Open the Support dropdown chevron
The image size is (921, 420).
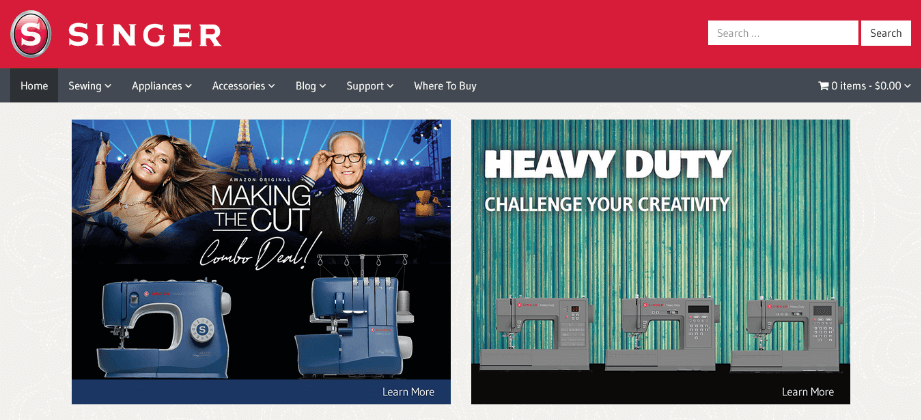click(390, 86)
